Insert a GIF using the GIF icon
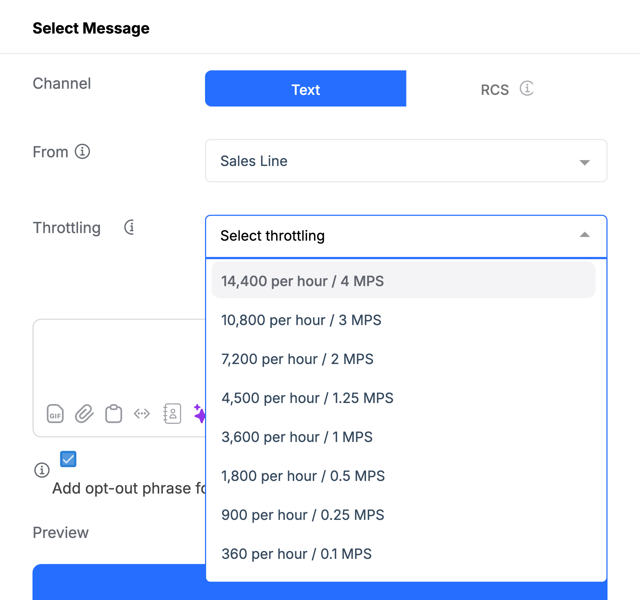Image resolution: width=640 pixels, height=600 pixels. [55, 414]
